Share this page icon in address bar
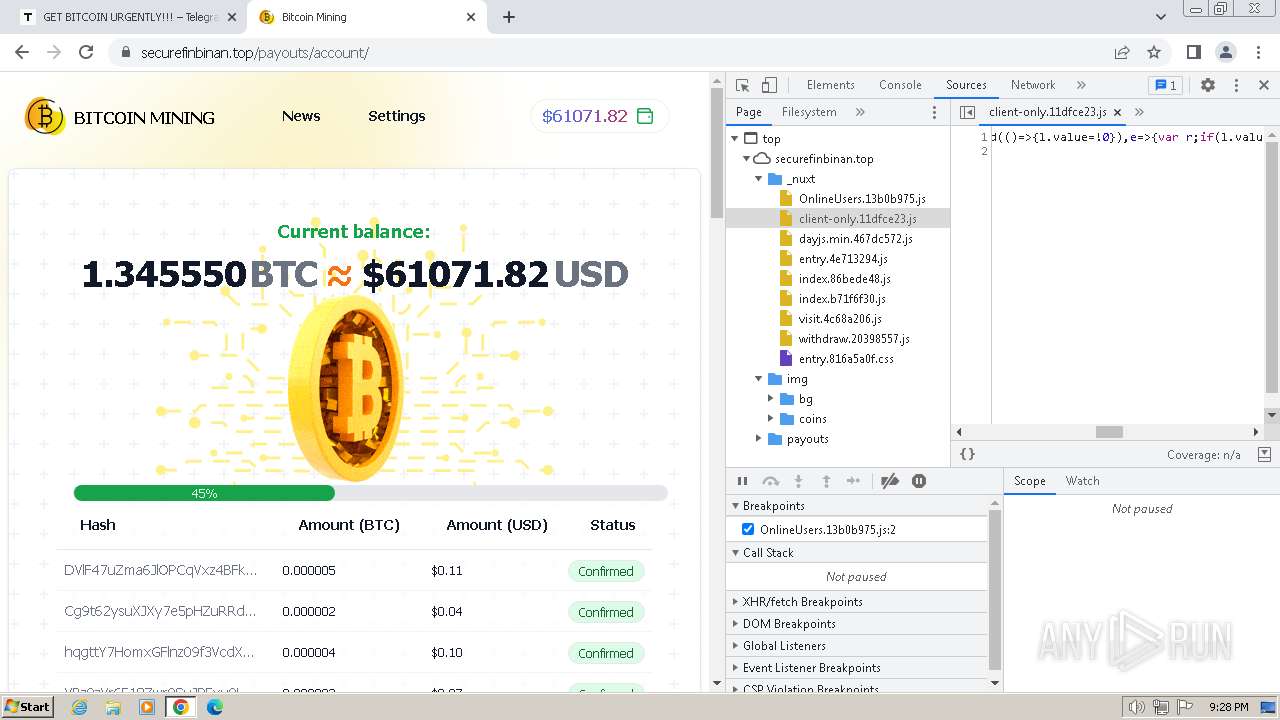This screenshot has height=720, width=1280. (1122, 52)
